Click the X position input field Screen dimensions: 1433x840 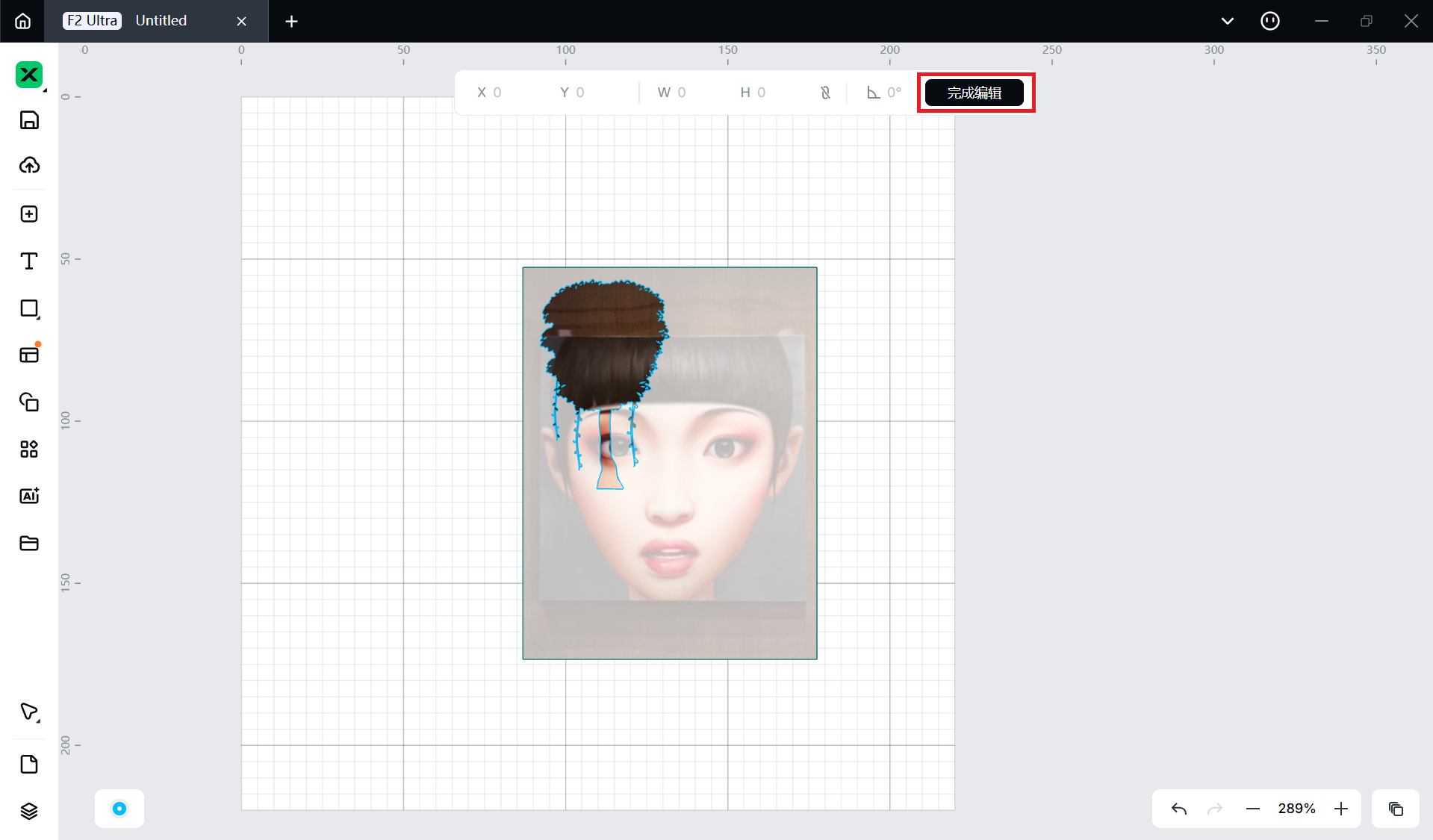(497, 93)
